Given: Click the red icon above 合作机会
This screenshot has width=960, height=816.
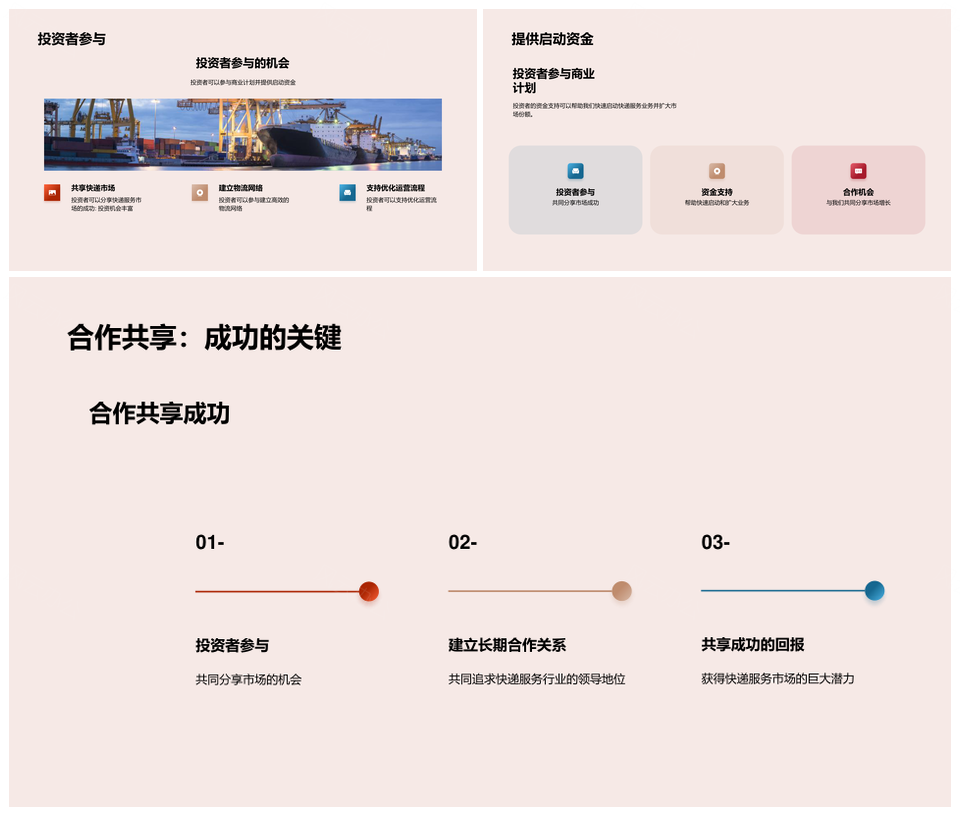Looking at the screenshot, I should coord(858,171).
